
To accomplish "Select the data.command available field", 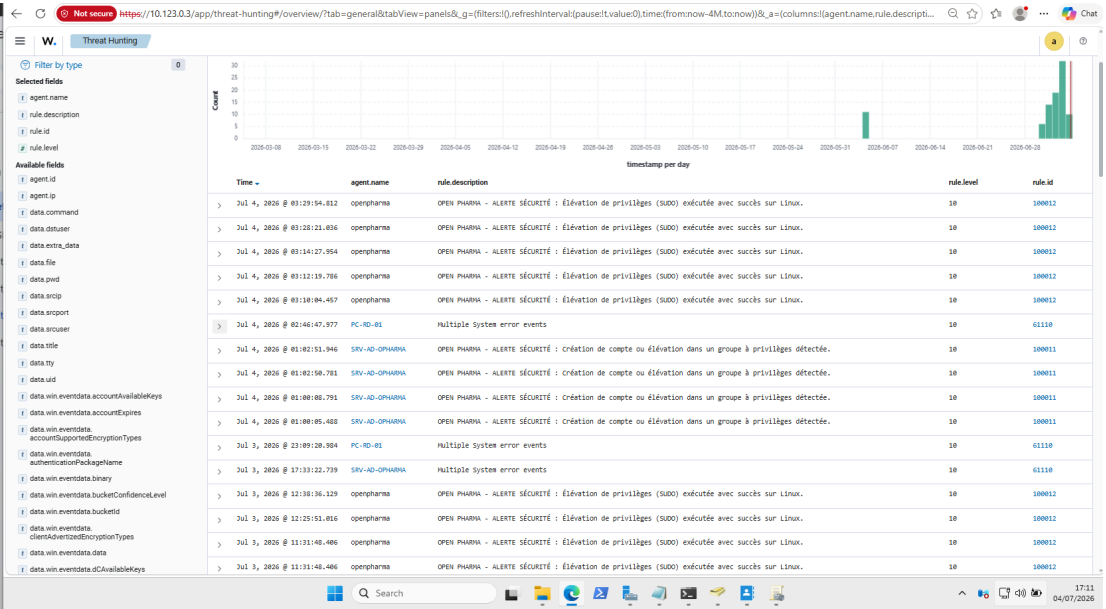I will 54,212.
